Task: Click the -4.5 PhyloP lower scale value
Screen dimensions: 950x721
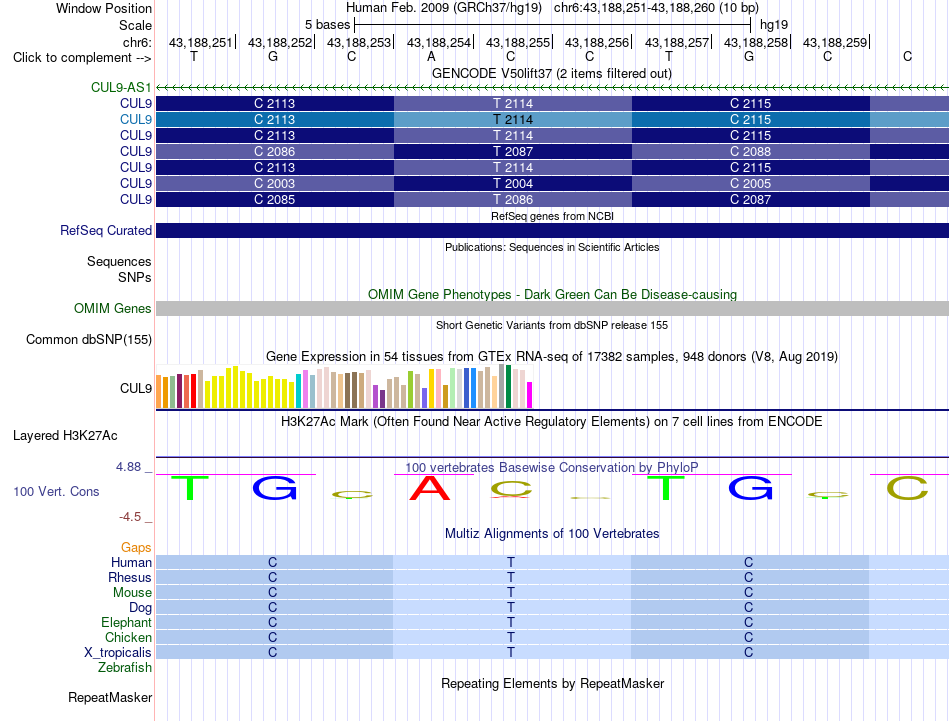Action: coord(130,517)
